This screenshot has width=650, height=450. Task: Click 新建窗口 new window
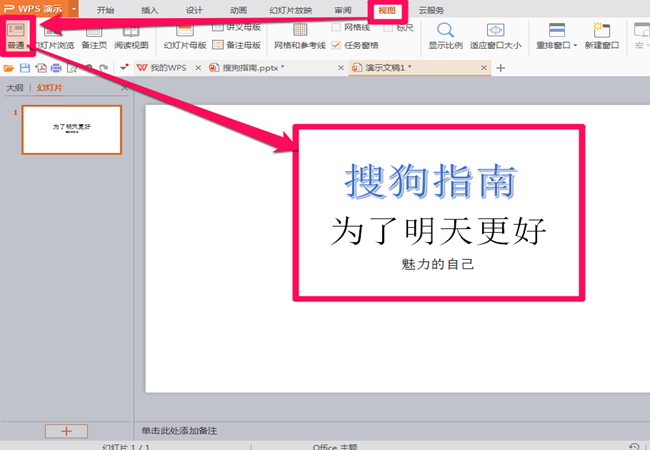point(602,36)
